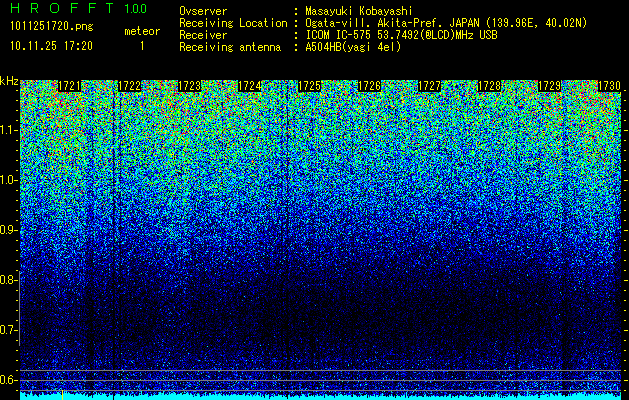Click the meteor count value 1
This screenshot has height=400, width=629.
pyautogui.click(x=142, y=46)
